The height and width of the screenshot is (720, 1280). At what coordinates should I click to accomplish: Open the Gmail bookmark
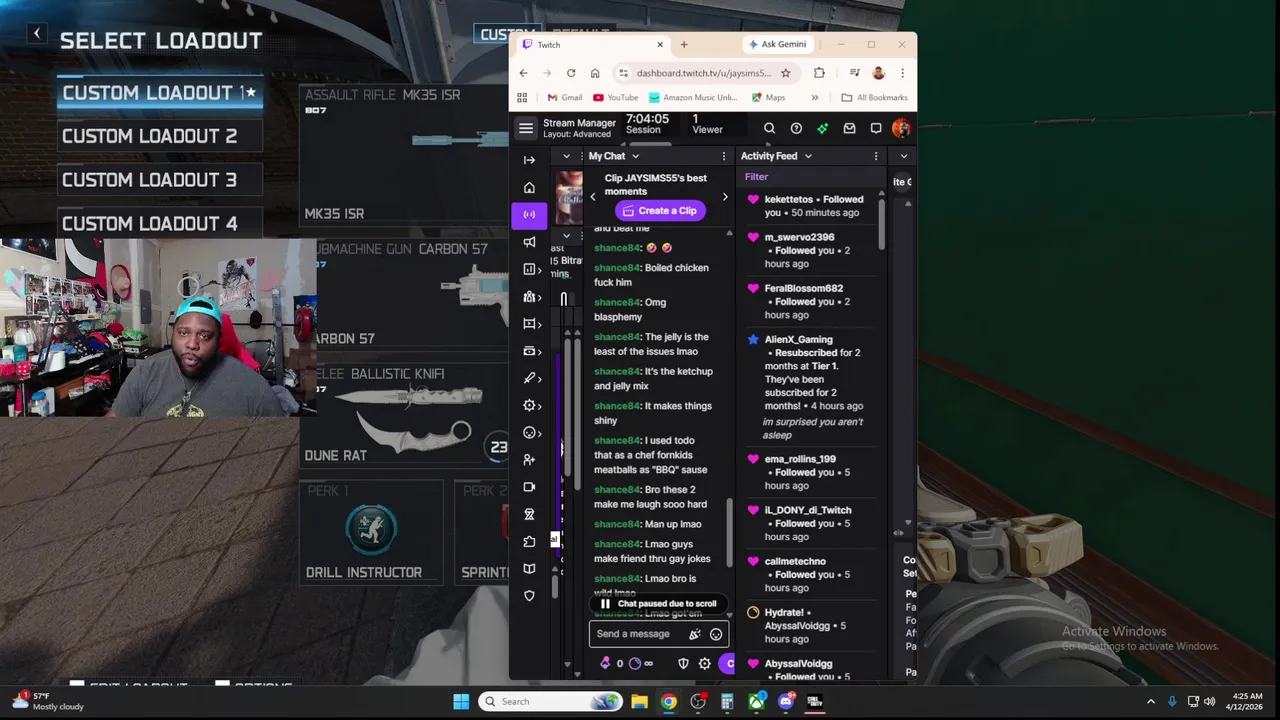pyautogui.click(x=564, y=97)
